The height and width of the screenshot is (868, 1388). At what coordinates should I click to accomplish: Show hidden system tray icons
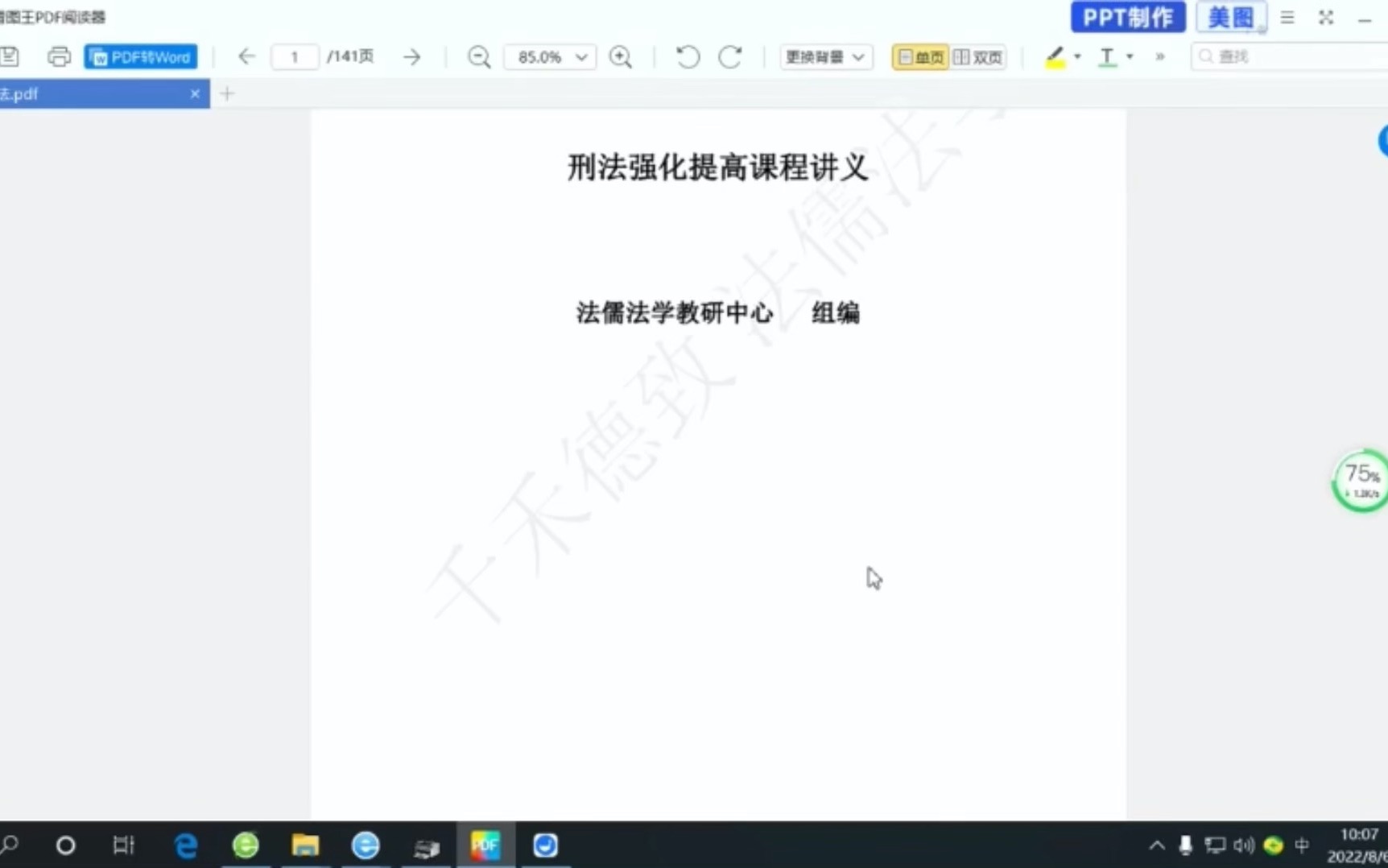pos(1157,845)
